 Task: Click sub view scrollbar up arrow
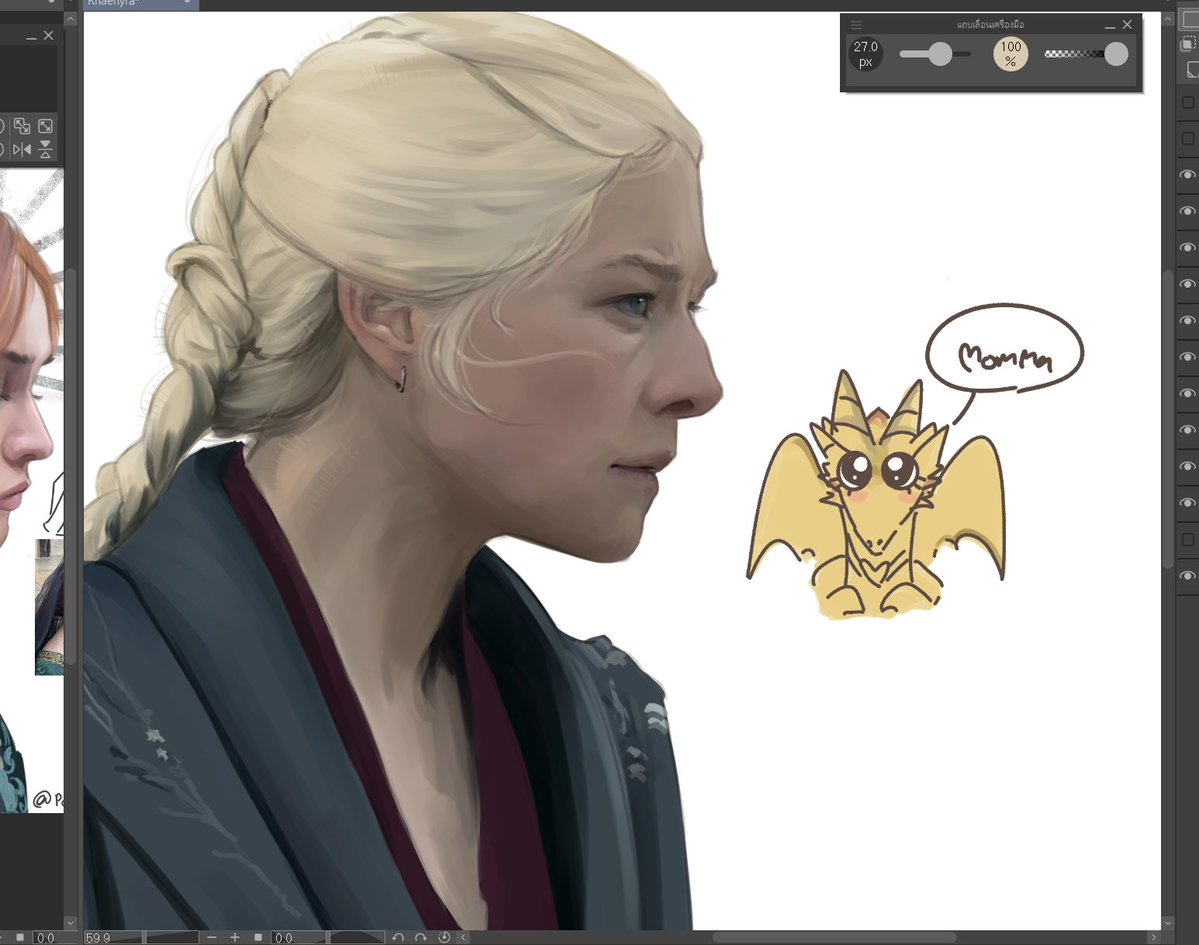click(x=70, y=18)
